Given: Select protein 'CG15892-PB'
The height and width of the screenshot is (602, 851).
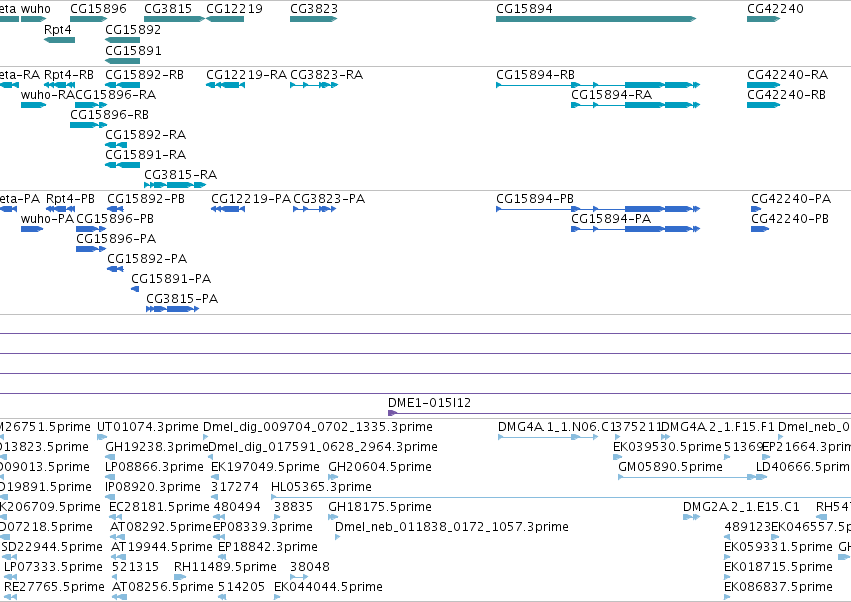Looking at the screenshot, I should [146, 199].
